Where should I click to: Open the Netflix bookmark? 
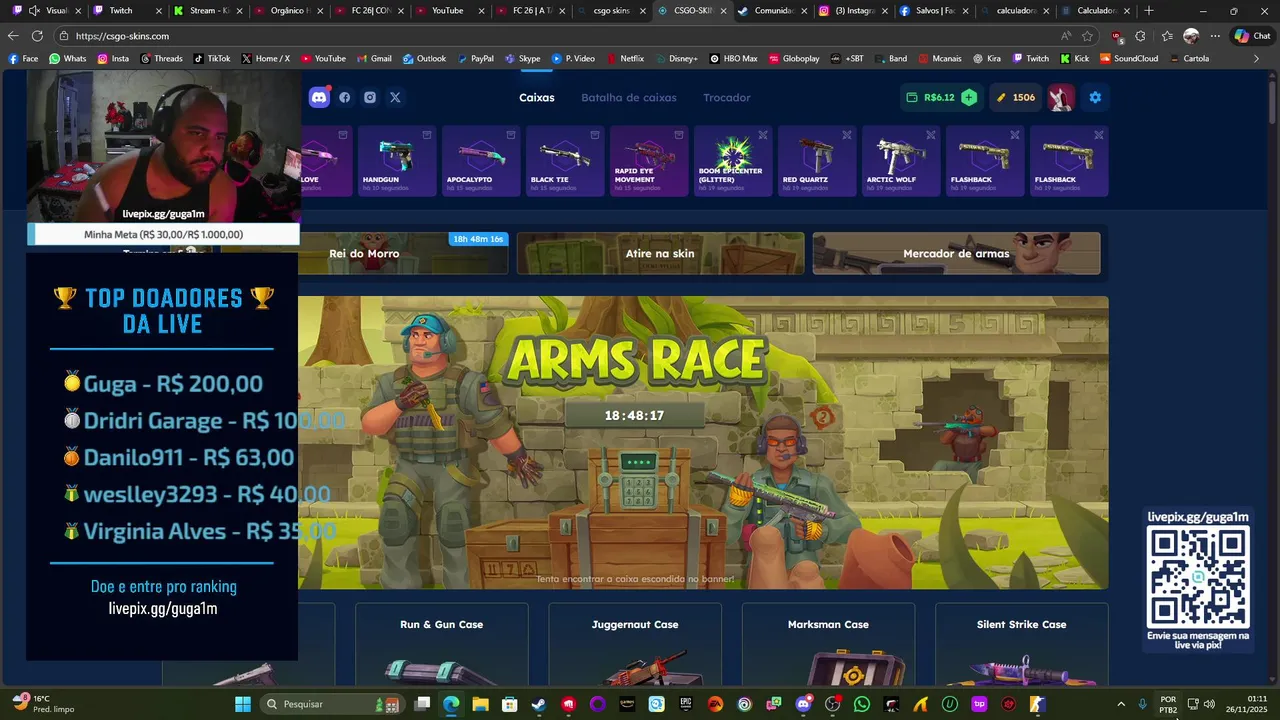click(624, 59)
